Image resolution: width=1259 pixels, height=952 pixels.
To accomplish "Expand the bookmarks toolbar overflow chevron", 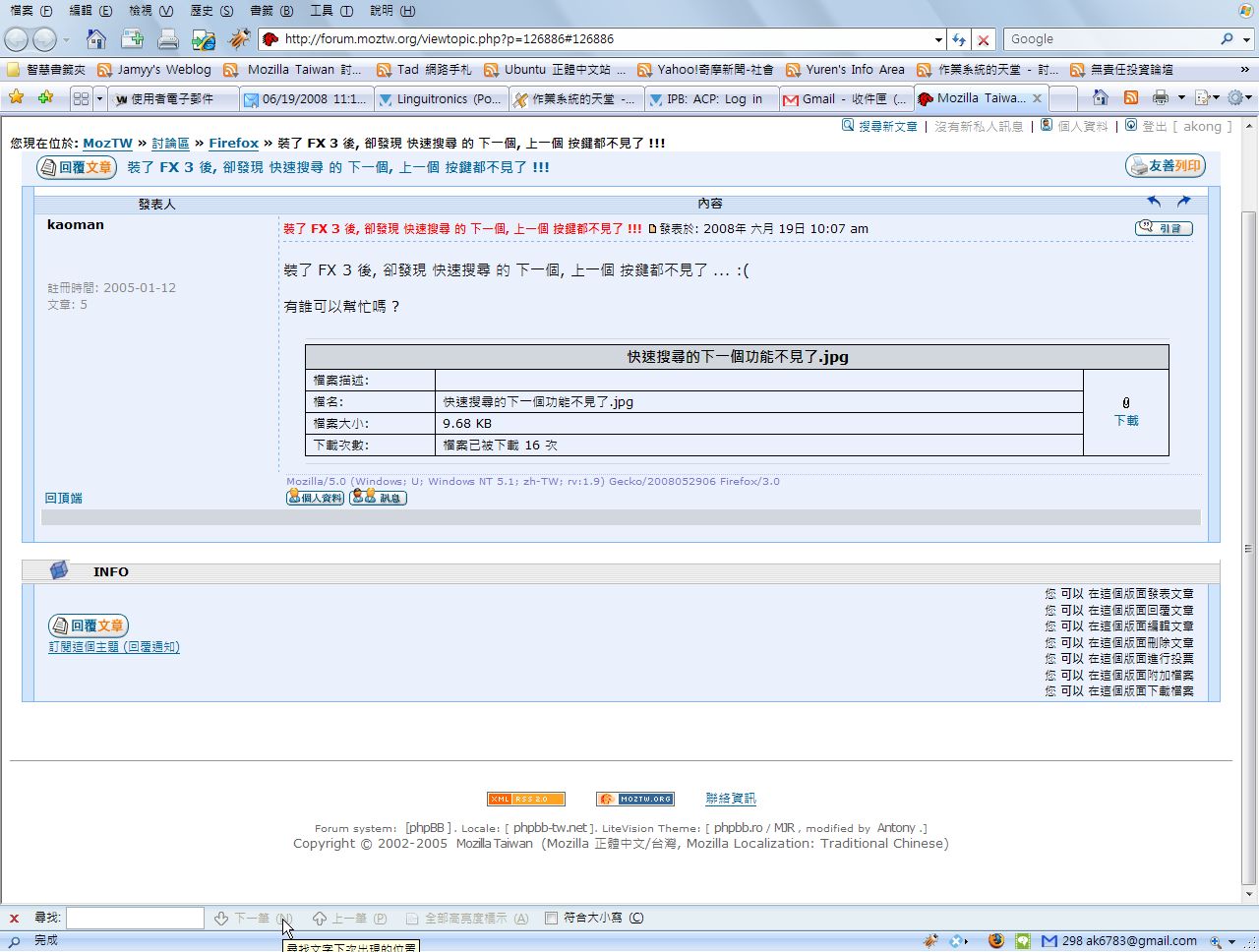I will click(x=1245, y=70).
